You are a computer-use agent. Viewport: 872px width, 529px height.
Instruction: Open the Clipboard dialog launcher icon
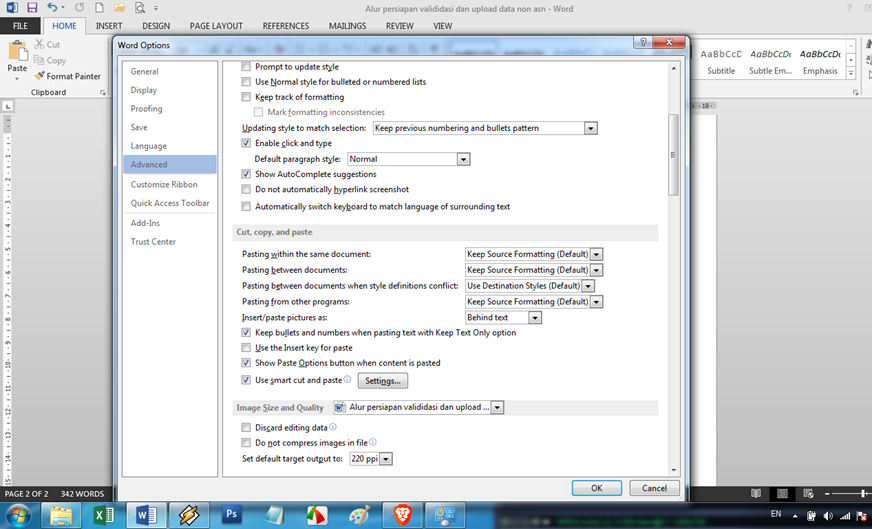(x=102, y=92)
